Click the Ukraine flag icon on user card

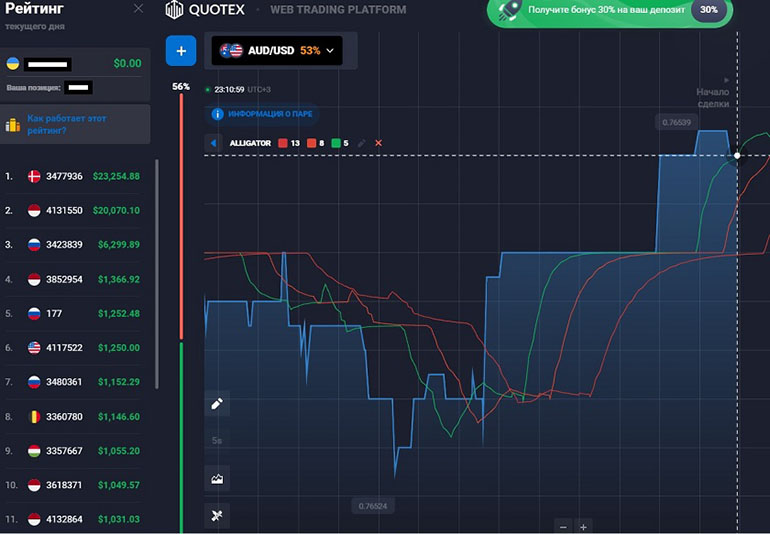13,63
